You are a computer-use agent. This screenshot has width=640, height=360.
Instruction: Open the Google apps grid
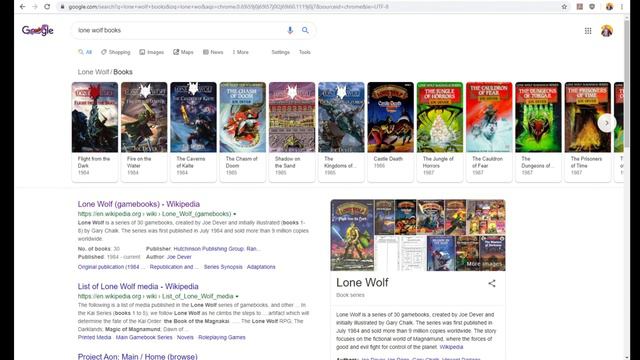pyautogui.click(x=588, y=31)
